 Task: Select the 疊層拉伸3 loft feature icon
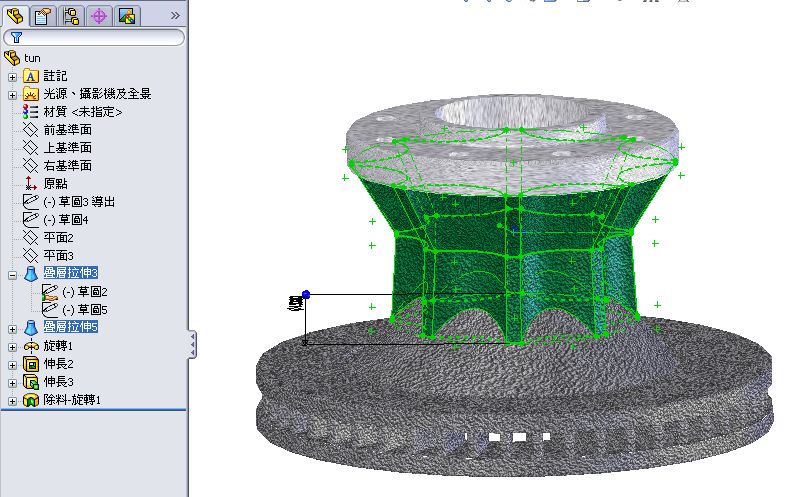point(31,273)
